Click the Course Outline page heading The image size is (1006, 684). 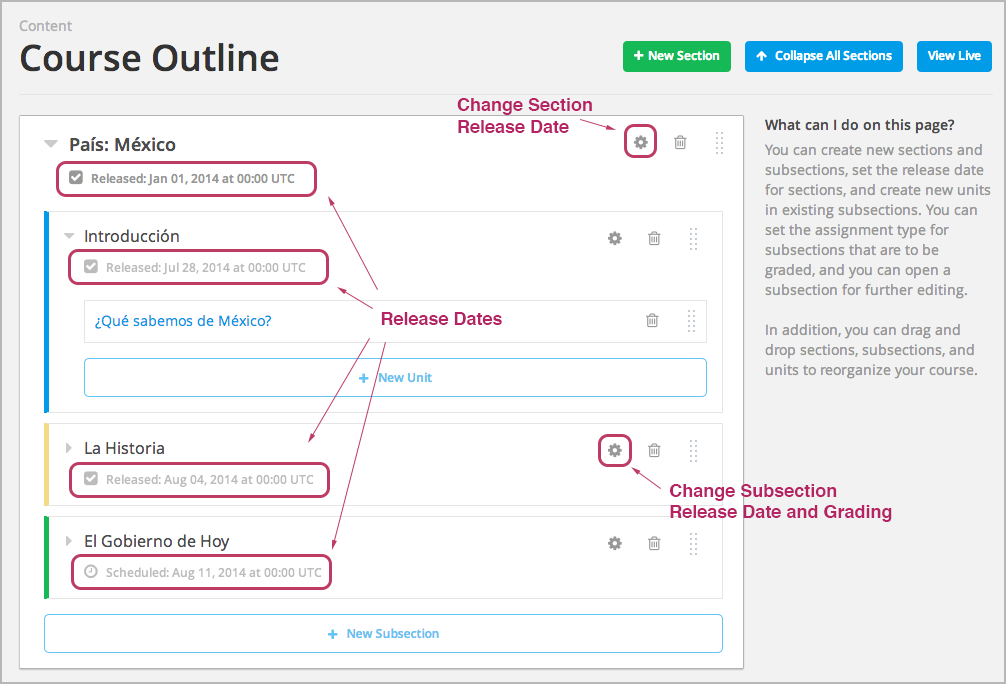click(149, 58)
